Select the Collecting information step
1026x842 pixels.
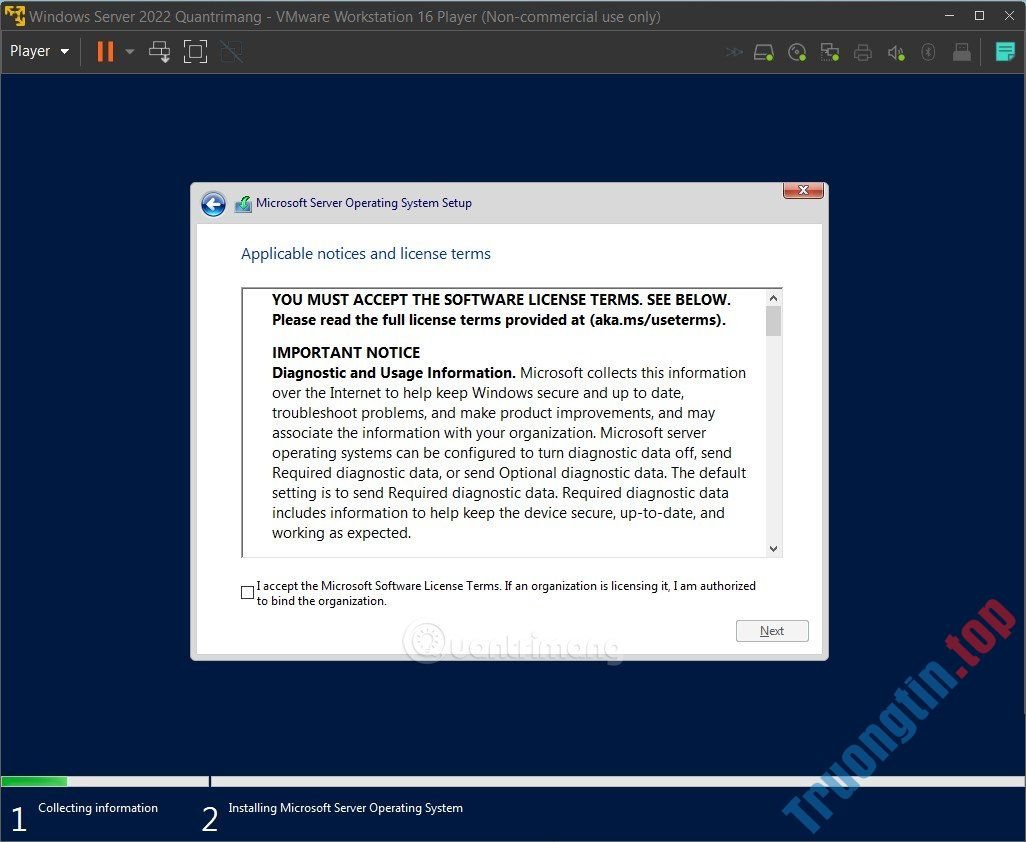click(98, 808)
